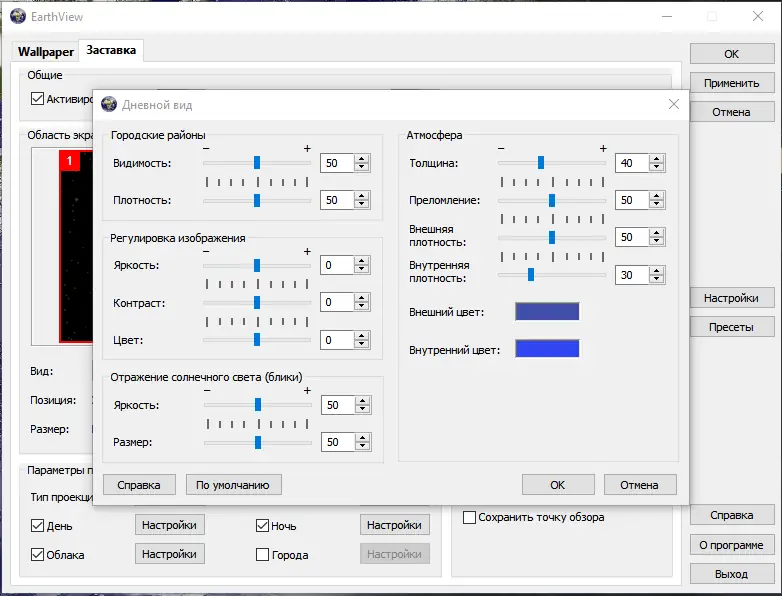Click right-side Настройки button above Пресеты
The height and width of the screenshot is (596, 782).
click(x=732, y=298)
